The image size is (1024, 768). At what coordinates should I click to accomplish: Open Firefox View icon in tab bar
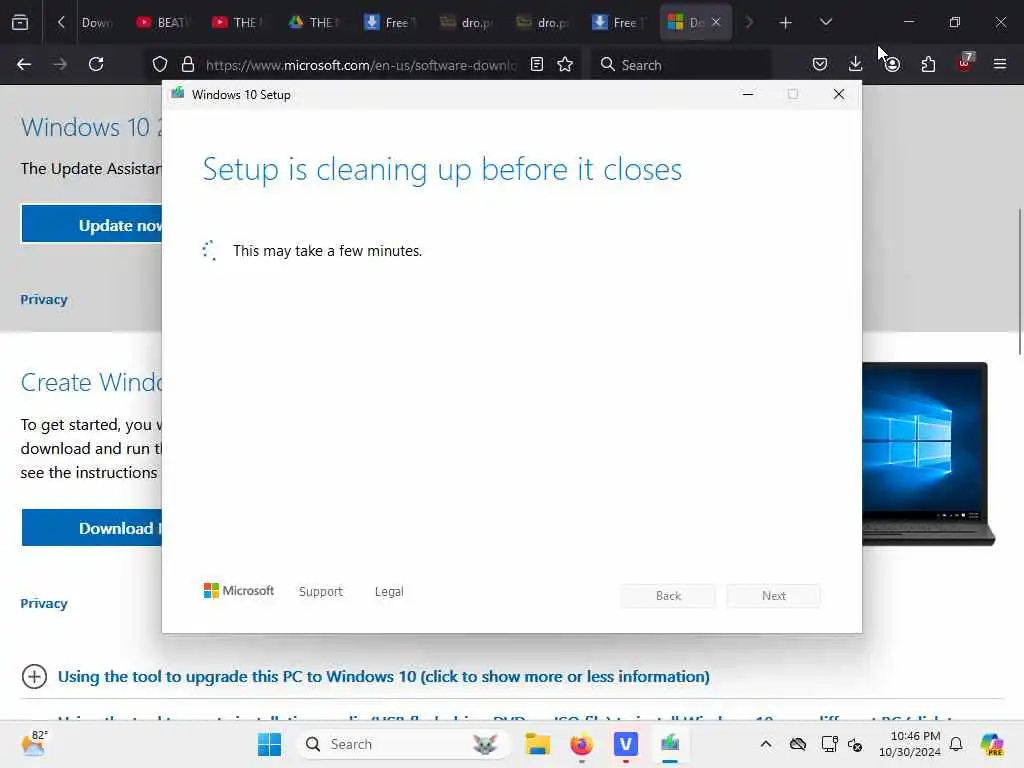pos(20,22)
